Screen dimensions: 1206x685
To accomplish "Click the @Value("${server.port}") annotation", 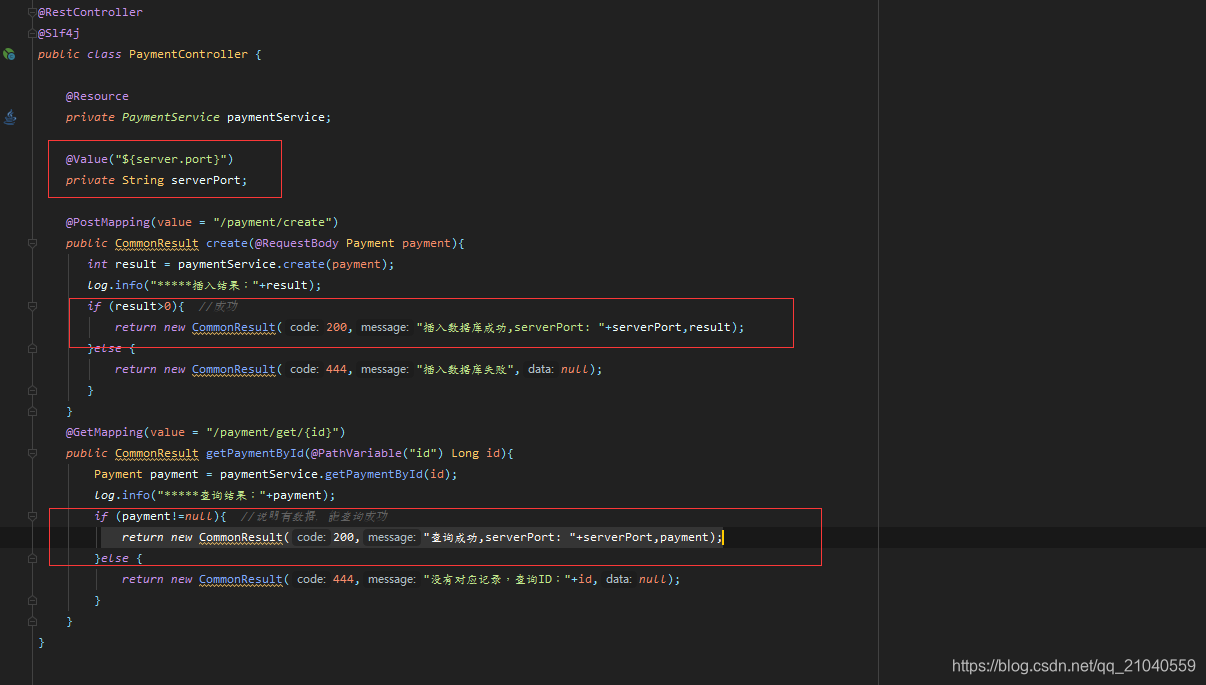I will tap(150, 159).
